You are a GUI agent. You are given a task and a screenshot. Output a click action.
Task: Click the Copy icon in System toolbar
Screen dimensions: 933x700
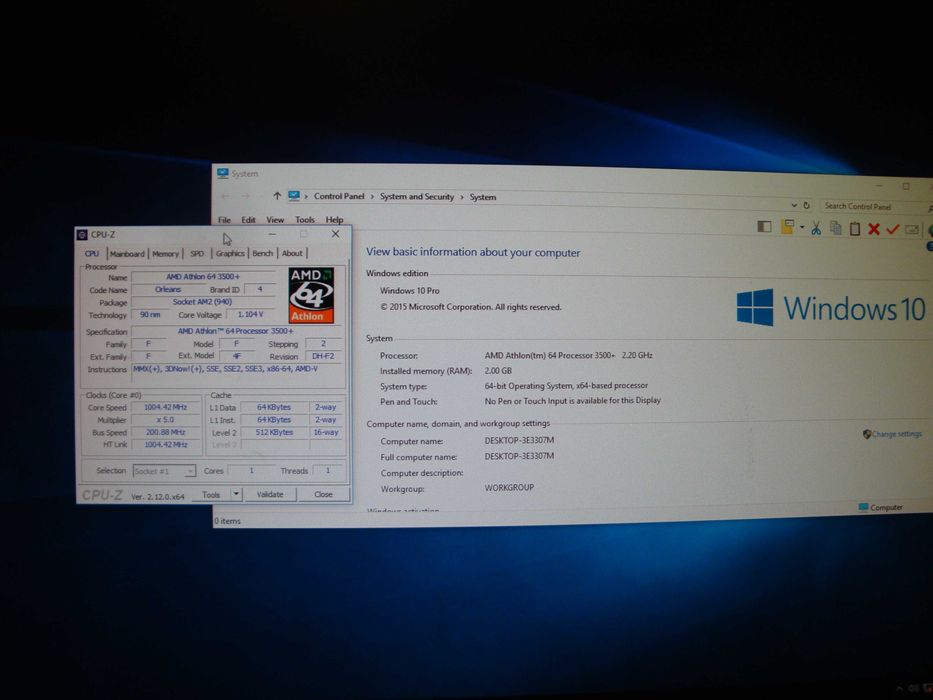pos(836,228)
